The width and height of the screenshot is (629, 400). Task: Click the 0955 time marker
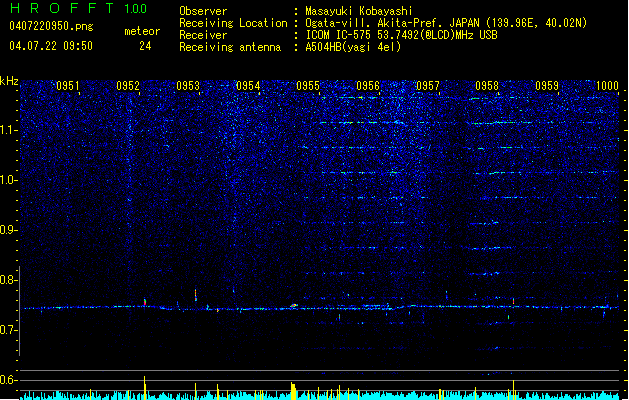tap(308, 86)
